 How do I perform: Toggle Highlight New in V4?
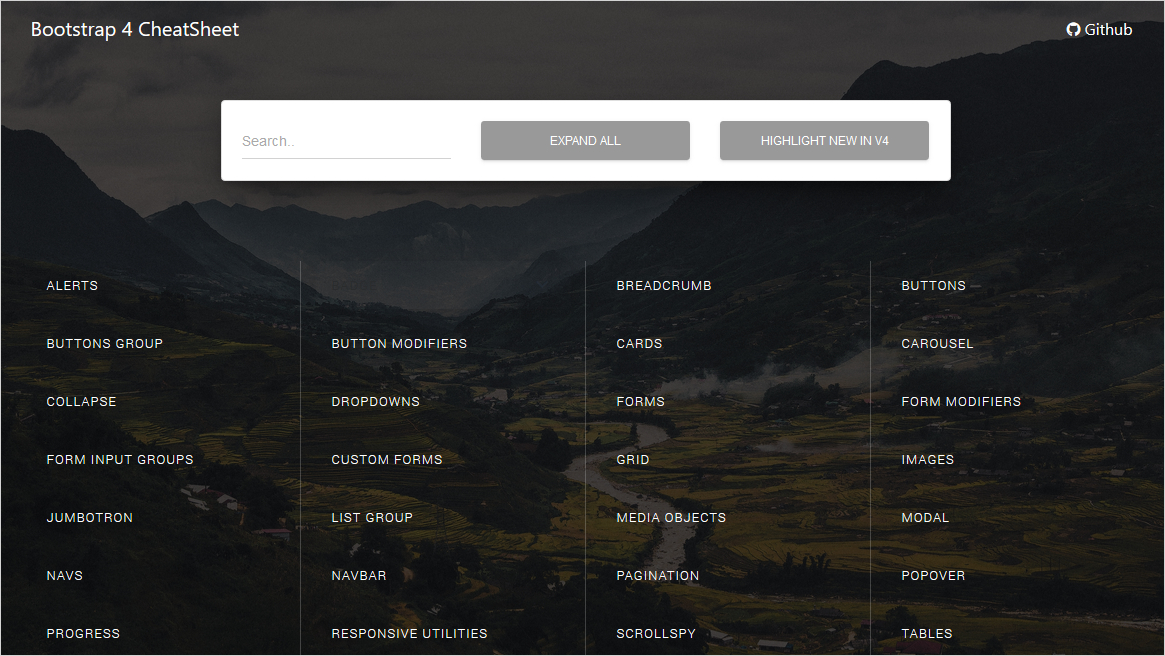[824, 141]
